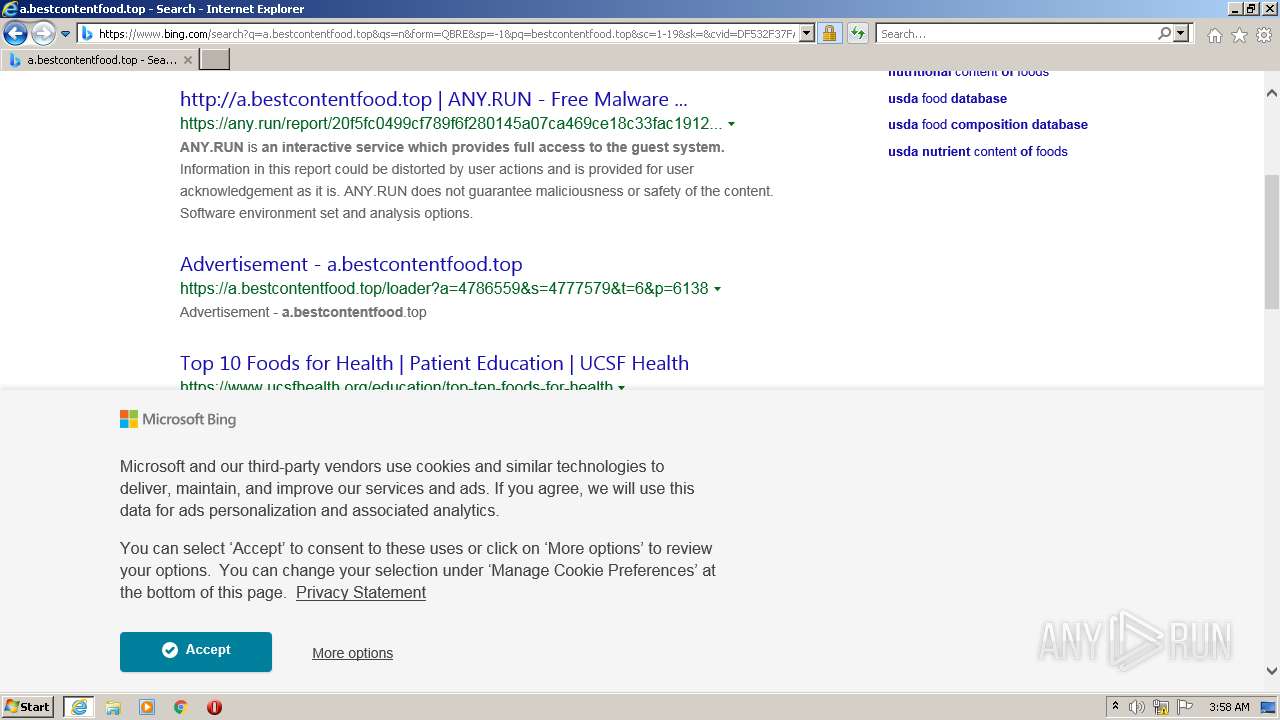Viewport: 1280px width, 720px height.
Task: Refresh the page with the green arrows icon
Action: pyautogui.click(x=858, y=34)
